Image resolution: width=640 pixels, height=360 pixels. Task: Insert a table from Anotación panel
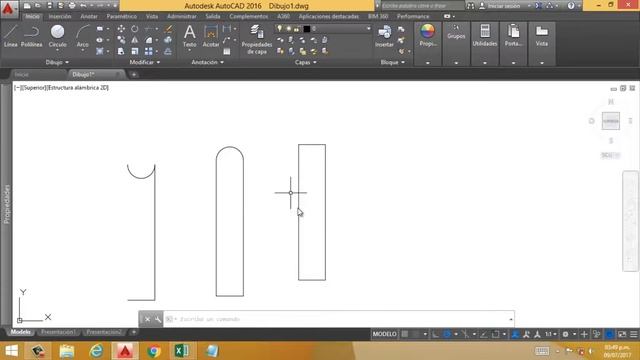coord(227,51)
